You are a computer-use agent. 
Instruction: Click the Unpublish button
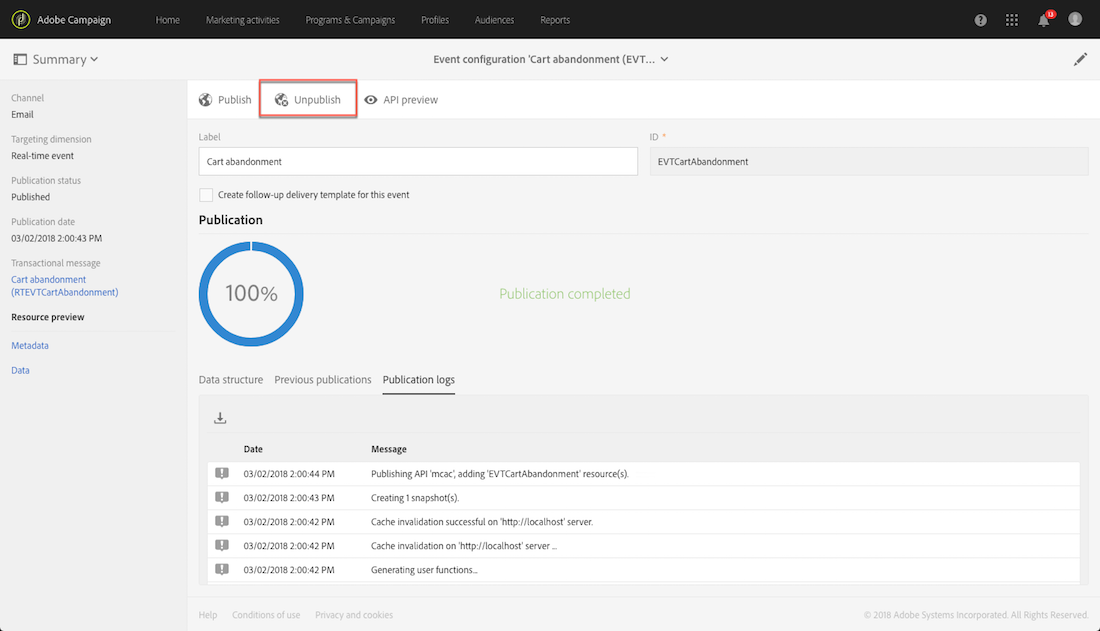[x=308, y=100]
